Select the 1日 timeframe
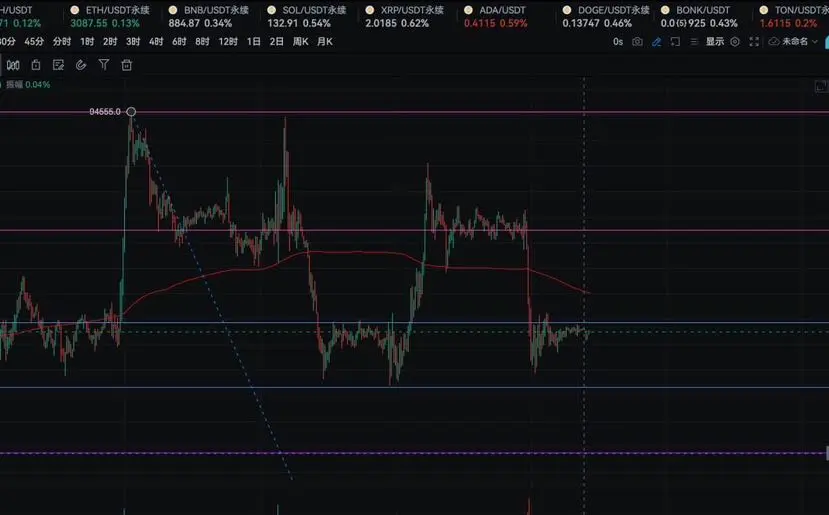829x515 pixels. point(254,42)
